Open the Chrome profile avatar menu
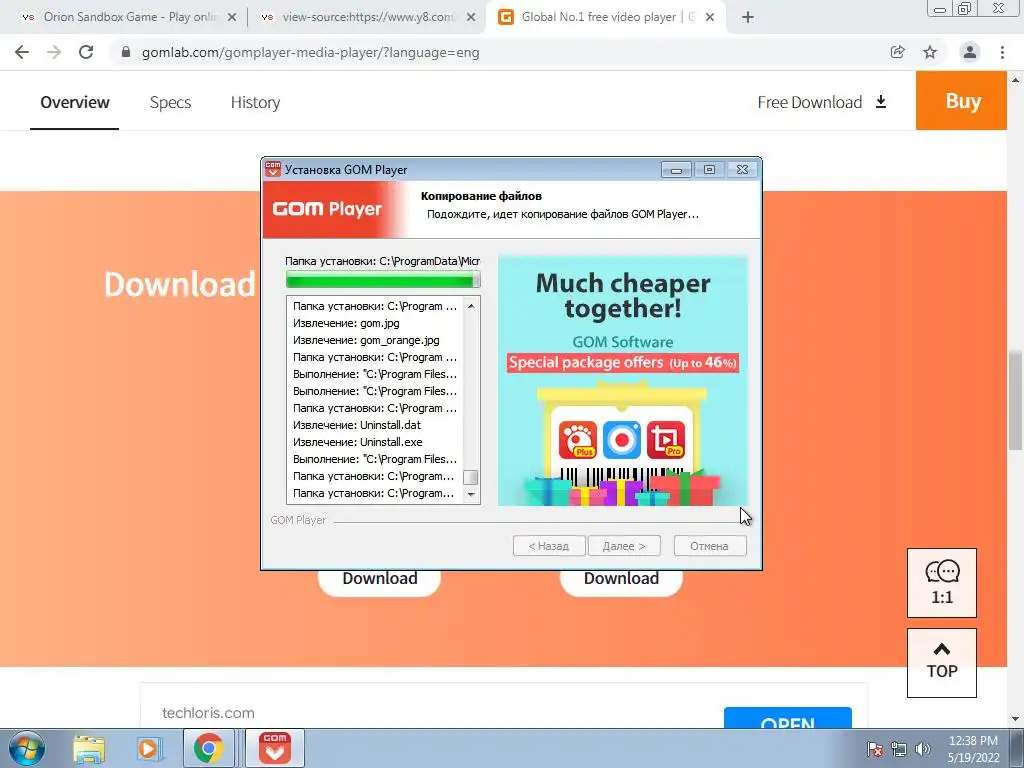 click(x=970, y=52)
